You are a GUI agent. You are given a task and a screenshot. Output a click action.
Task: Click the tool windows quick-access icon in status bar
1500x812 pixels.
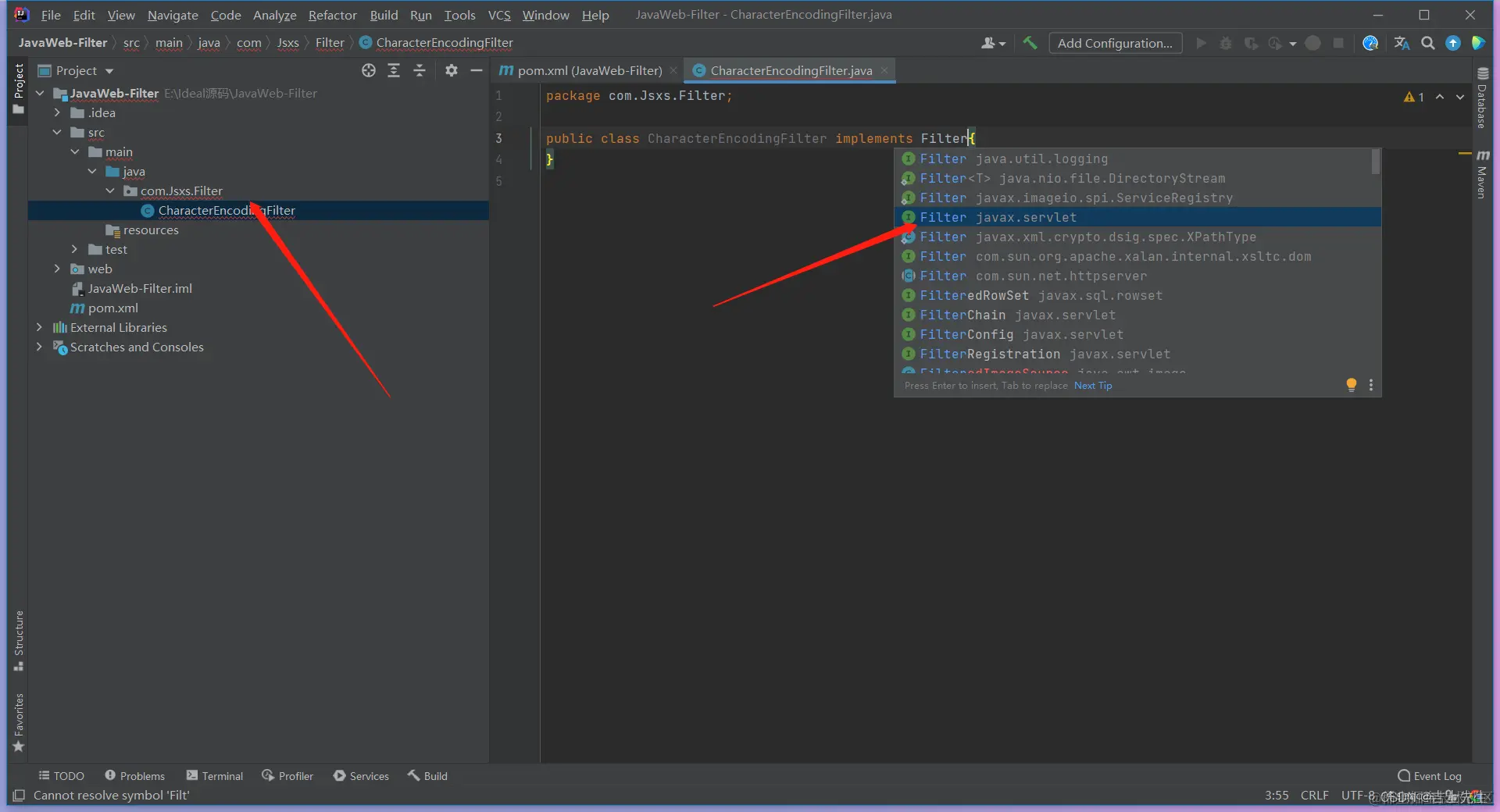pos(19,796)
